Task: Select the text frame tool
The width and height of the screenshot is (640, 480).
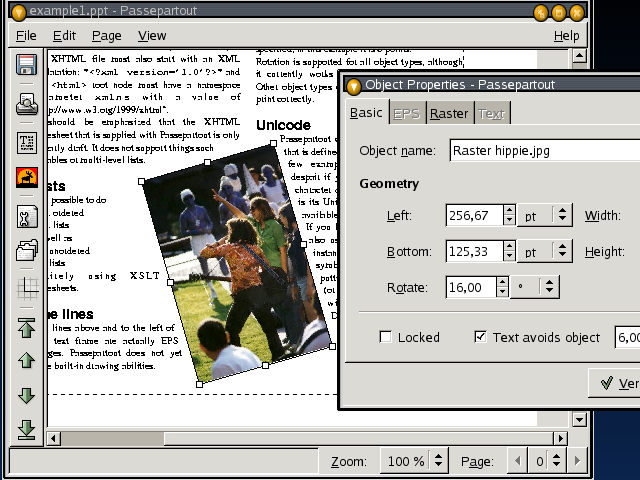Action: point(27,141)
